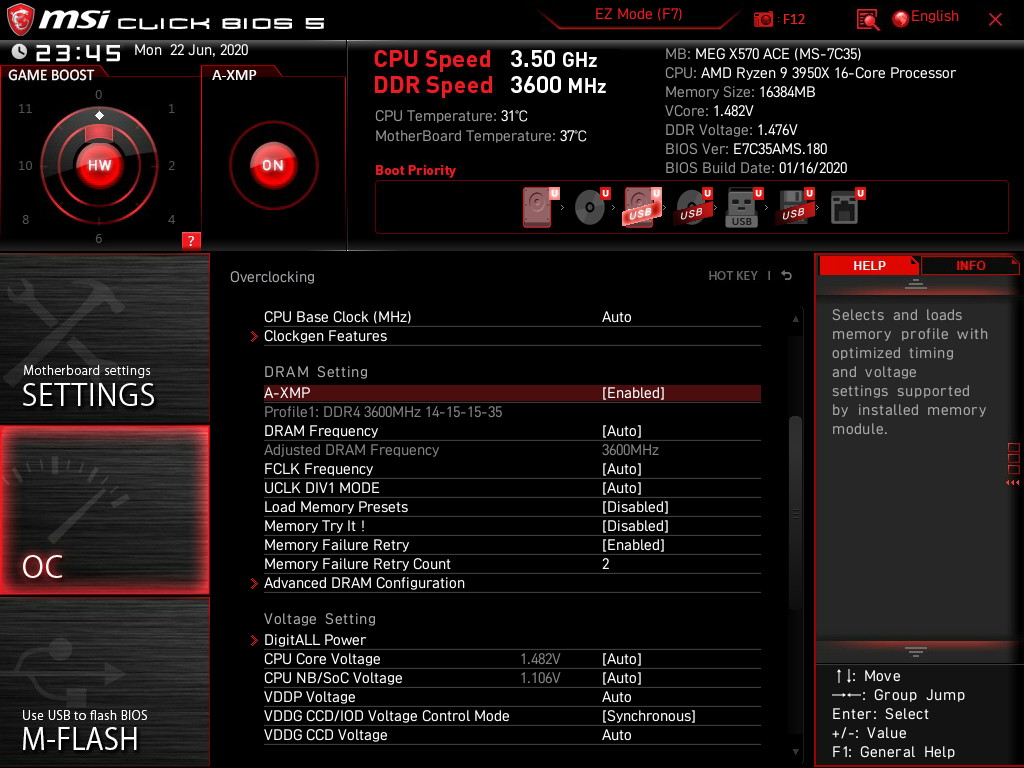Viewport: 1024px width, 768px height.
Task: Take a screenshot with the F12 camera icon
Action: [763, 20]
